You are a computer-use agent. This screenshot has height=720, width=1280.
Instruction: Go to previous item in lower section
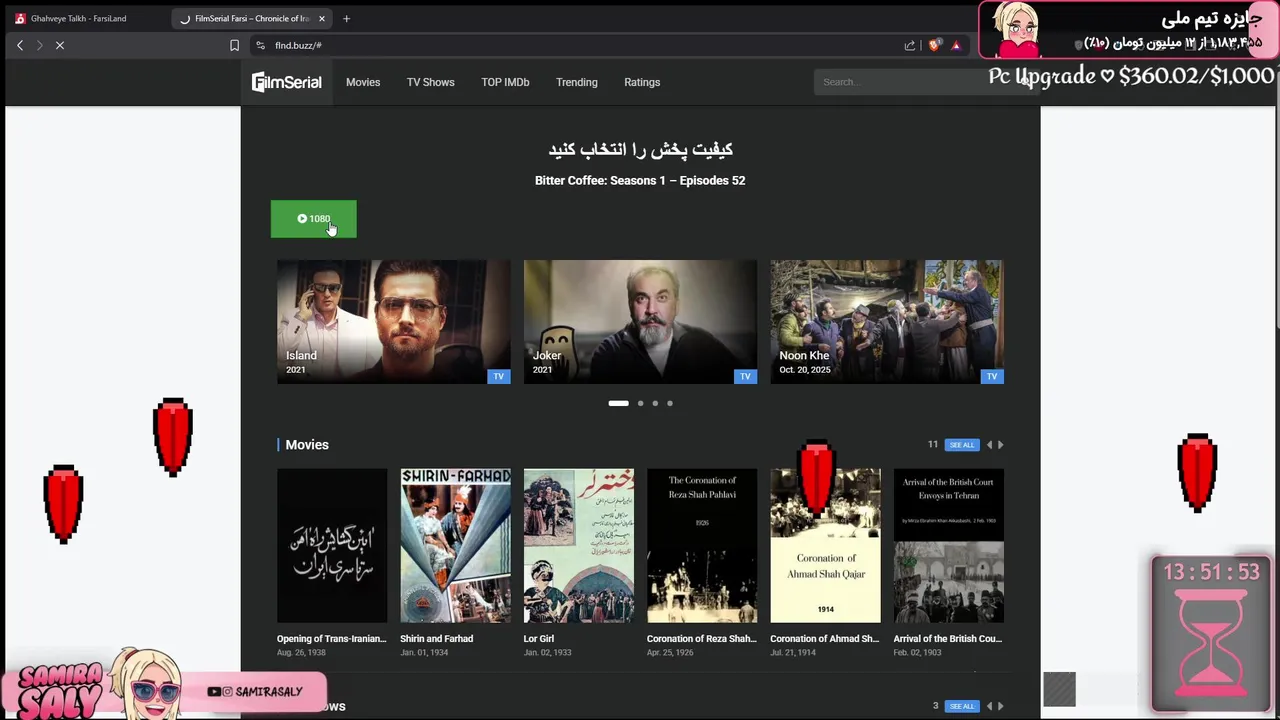pos(989,706)
